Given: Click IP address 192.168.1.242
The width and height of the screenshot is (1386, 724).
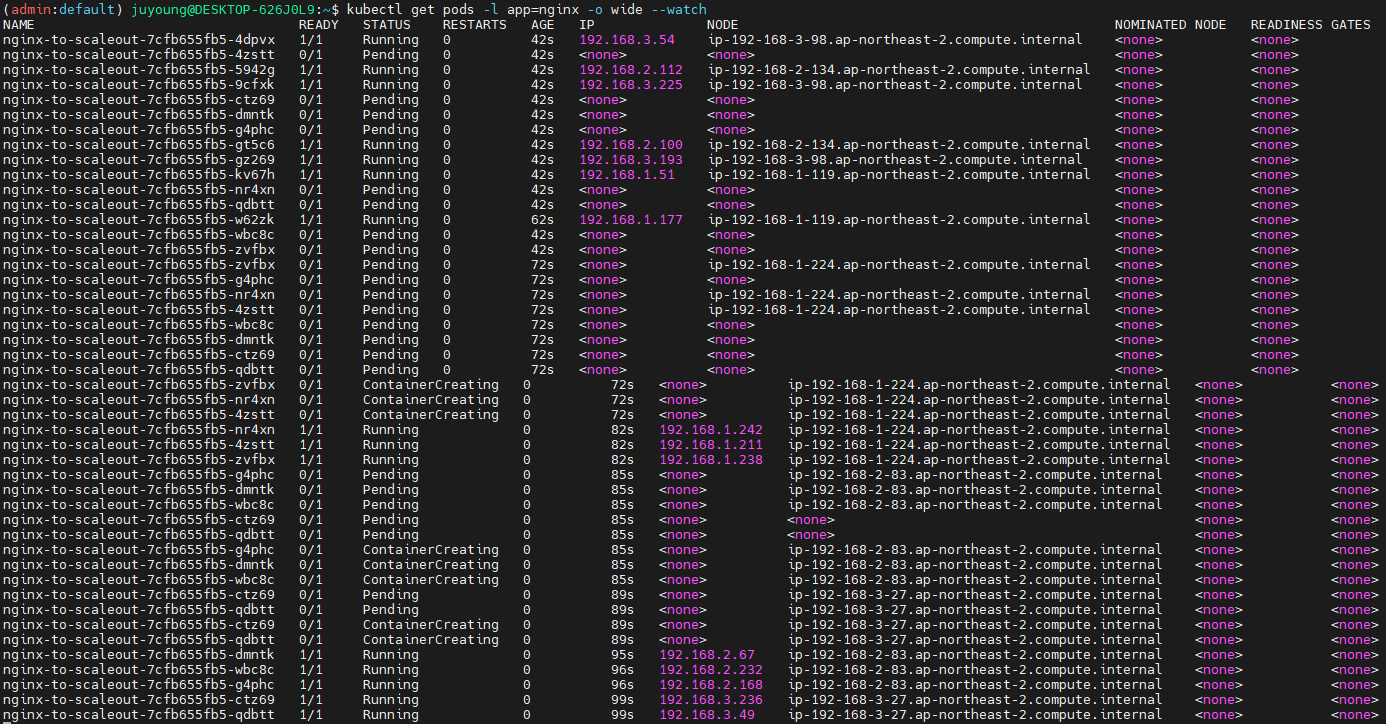Looking at the screenshot, I should [x=711, y=430].
